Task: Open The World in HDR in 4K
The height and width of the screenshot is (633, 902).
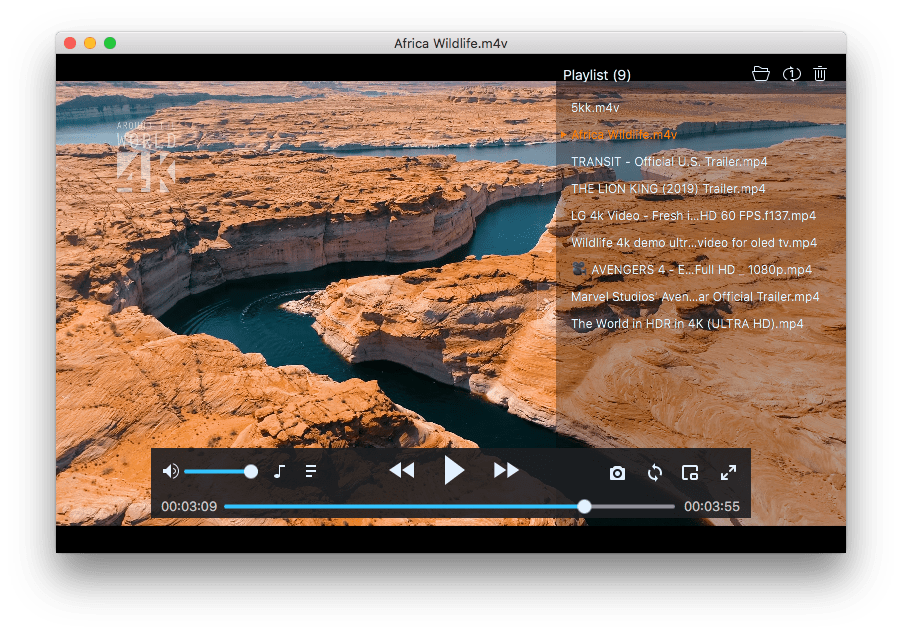Action: 687,324
